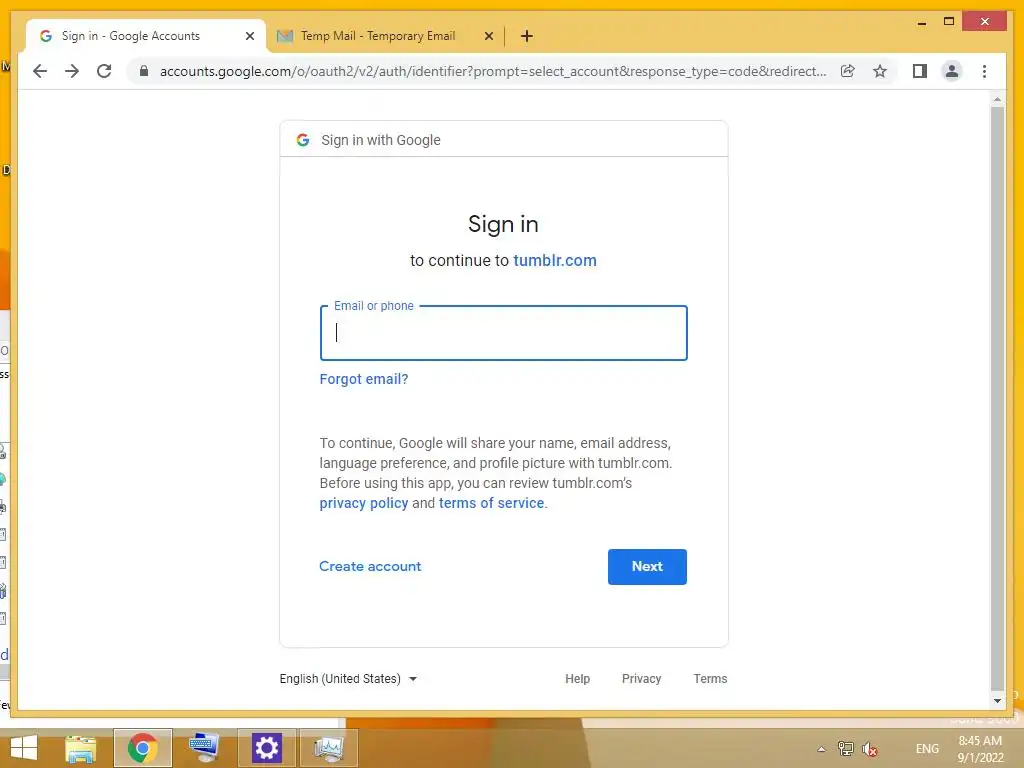Image resolution: width=1024 pixels, height=768 pixels.
Task: Open a new tab with the plus button
Action: [x=526, y=36]
